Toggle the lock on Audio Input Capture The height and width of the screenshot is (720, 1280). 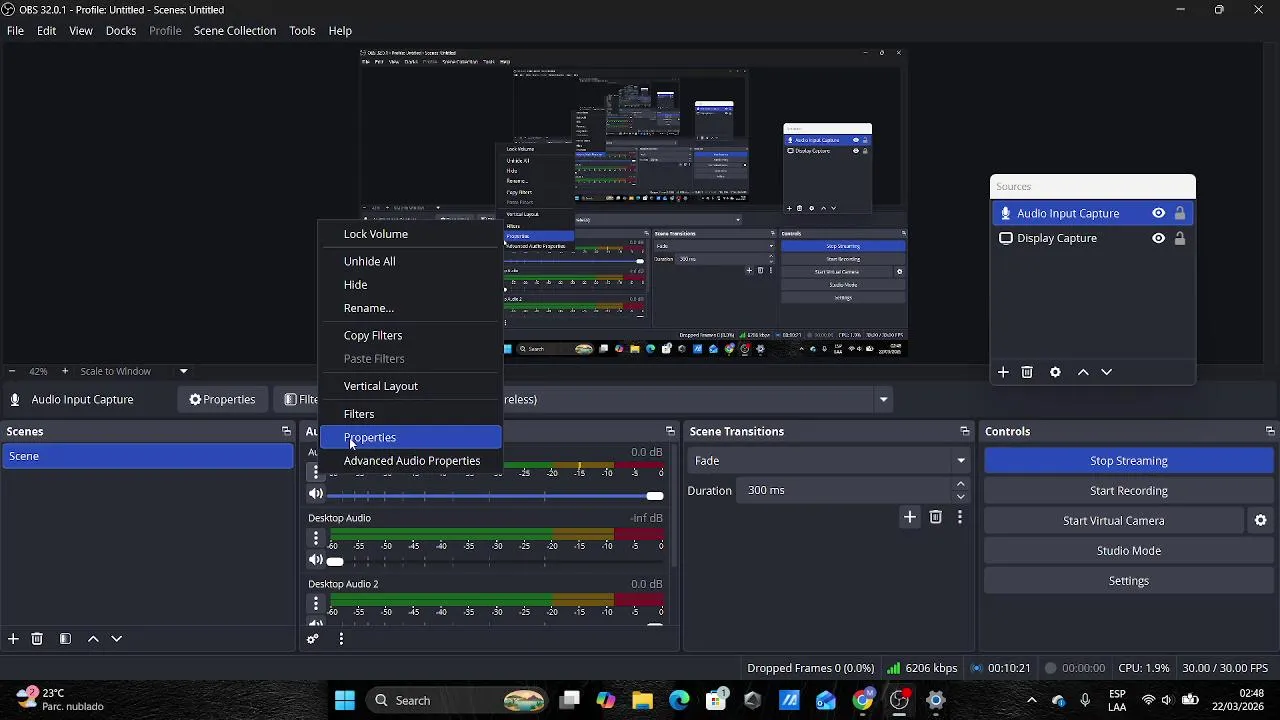[1180, 213]
